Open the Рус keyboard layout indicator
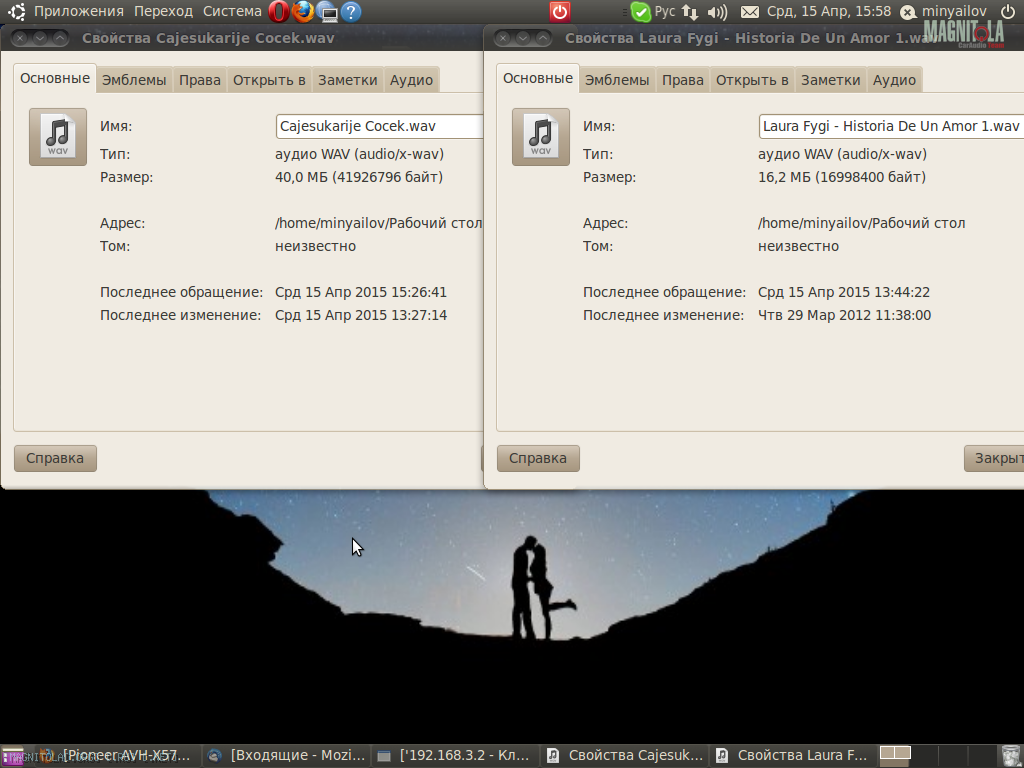The image size is (1024, 768). 665,12
